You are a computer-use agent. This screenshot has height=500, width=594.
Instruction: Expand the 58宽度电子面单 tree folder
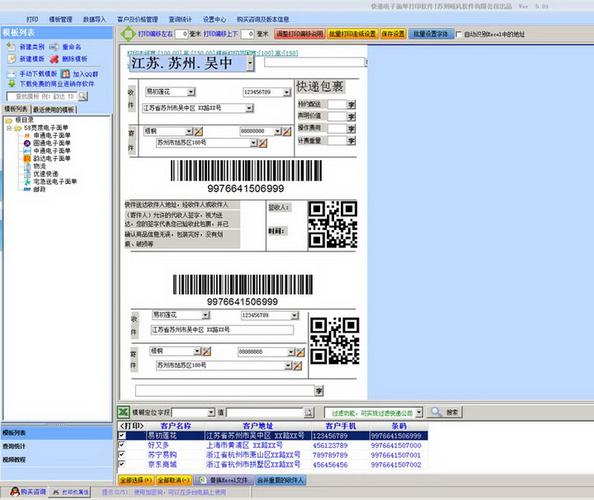[9, 128]
